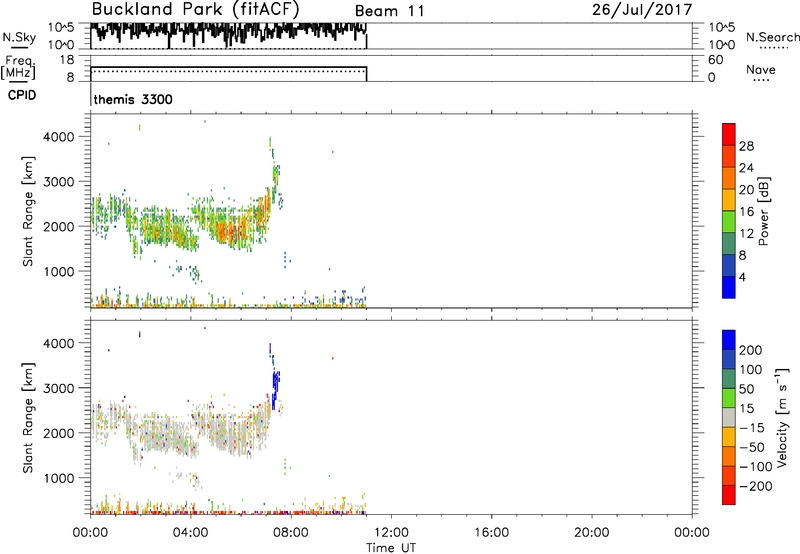Viewport: 800px width, 554px height.
Task: Click the "20:00" time tick label
Action: tap(592, 533)
